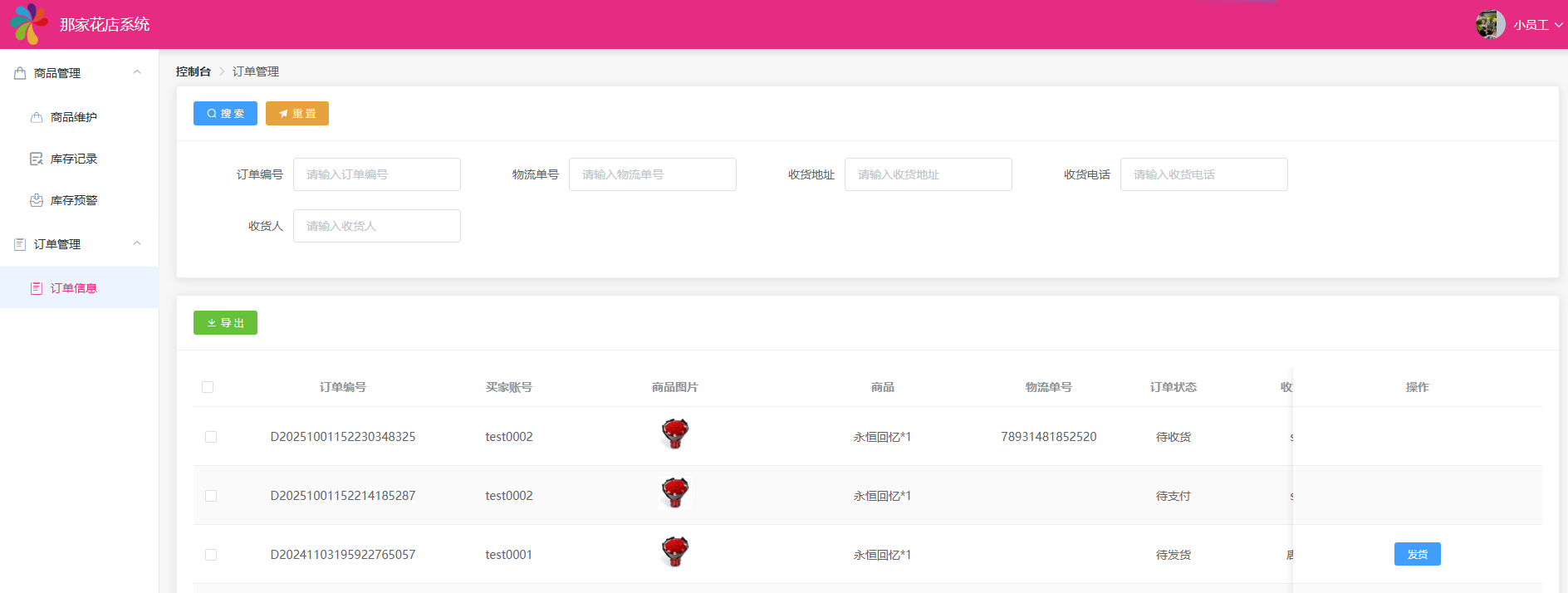Click the 商品管理 bag icon
Screen dimensions: 1568x593
point(20,73)
